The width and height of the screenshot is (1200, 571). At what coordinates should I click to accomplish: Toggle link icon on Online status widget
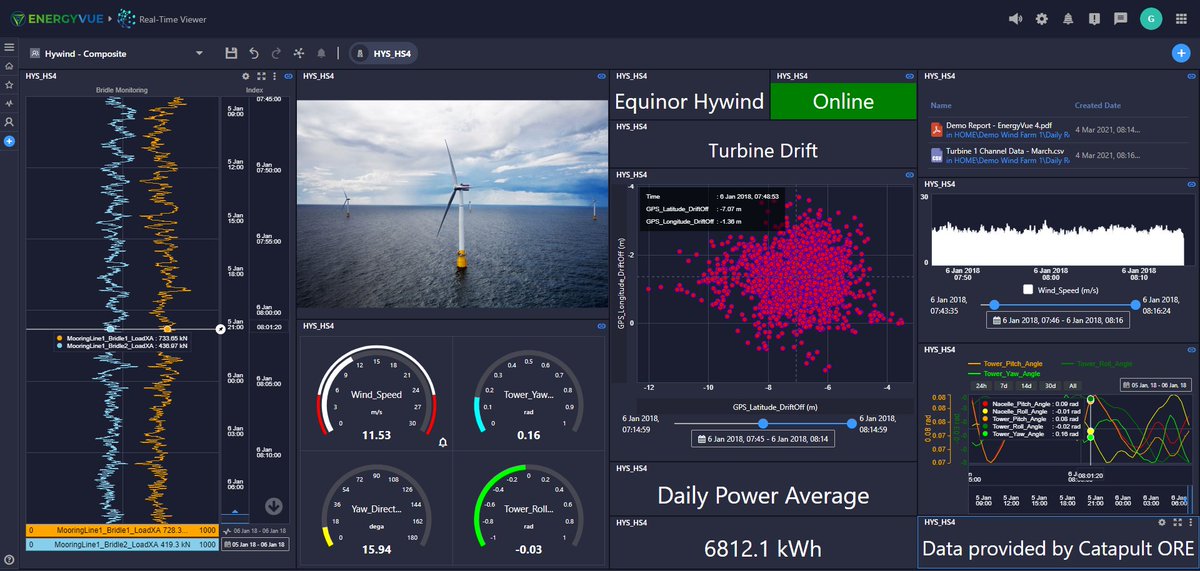[x=908, y=76]
